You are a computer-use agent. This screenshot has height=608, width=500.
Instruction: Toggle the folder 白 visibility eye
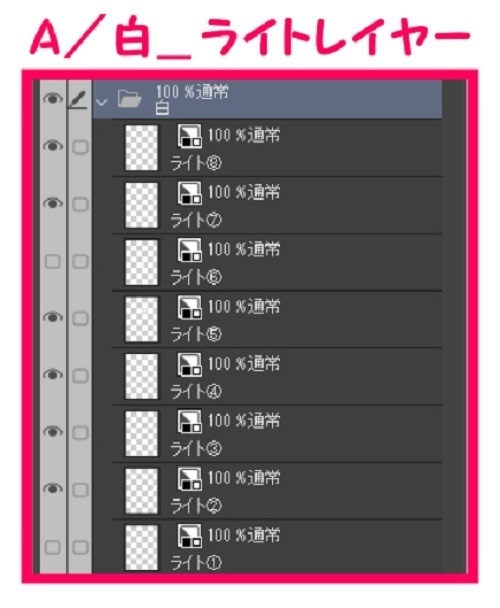[53, 99]
